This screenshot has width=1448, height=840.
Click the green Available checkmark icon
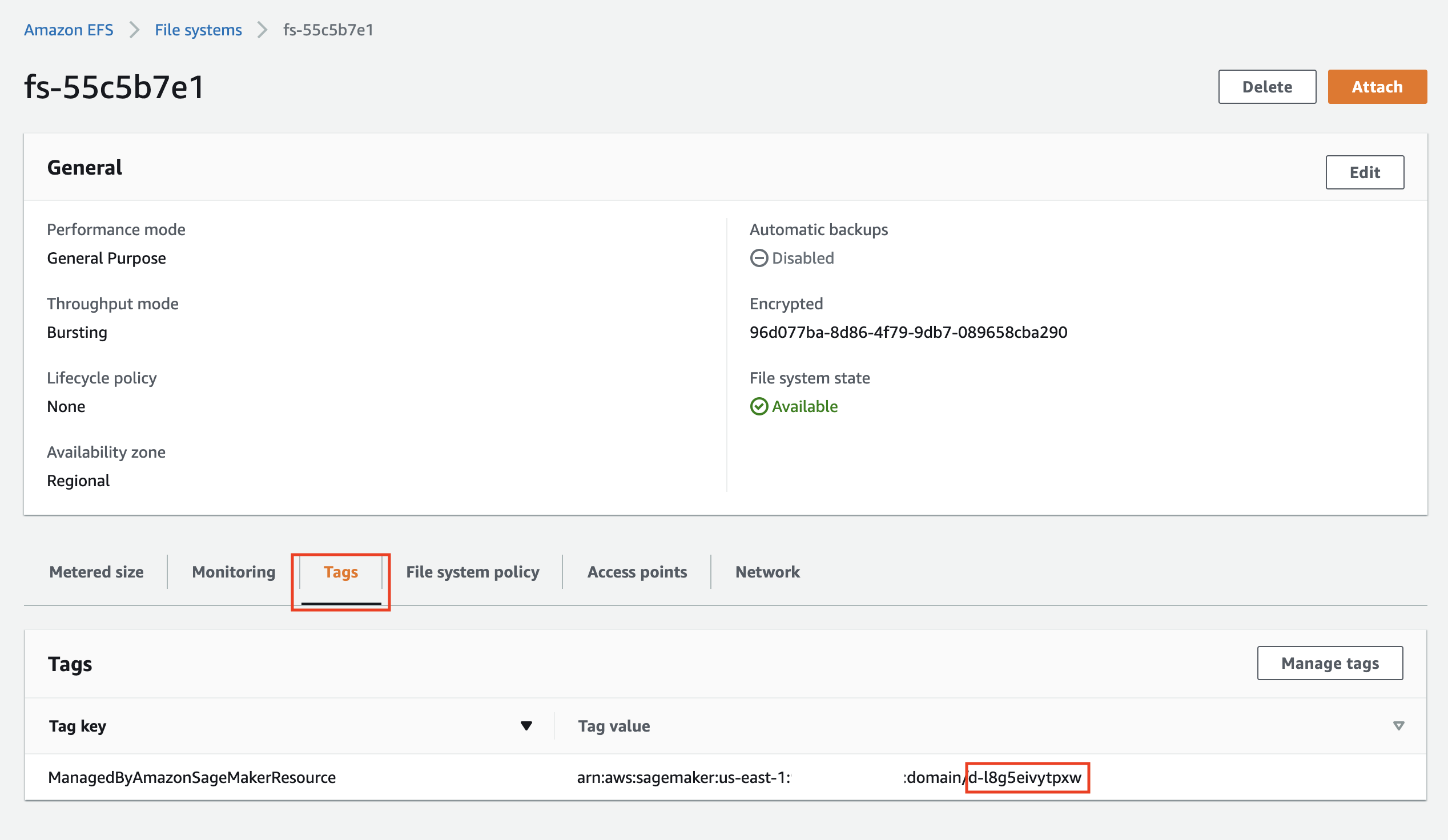[758, 406]
